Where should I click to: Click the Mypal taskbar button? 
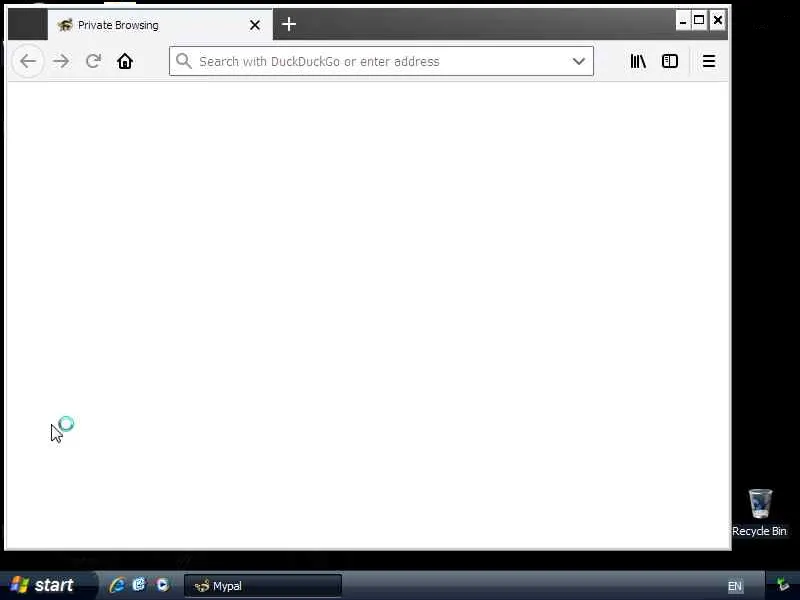[263, 586]
